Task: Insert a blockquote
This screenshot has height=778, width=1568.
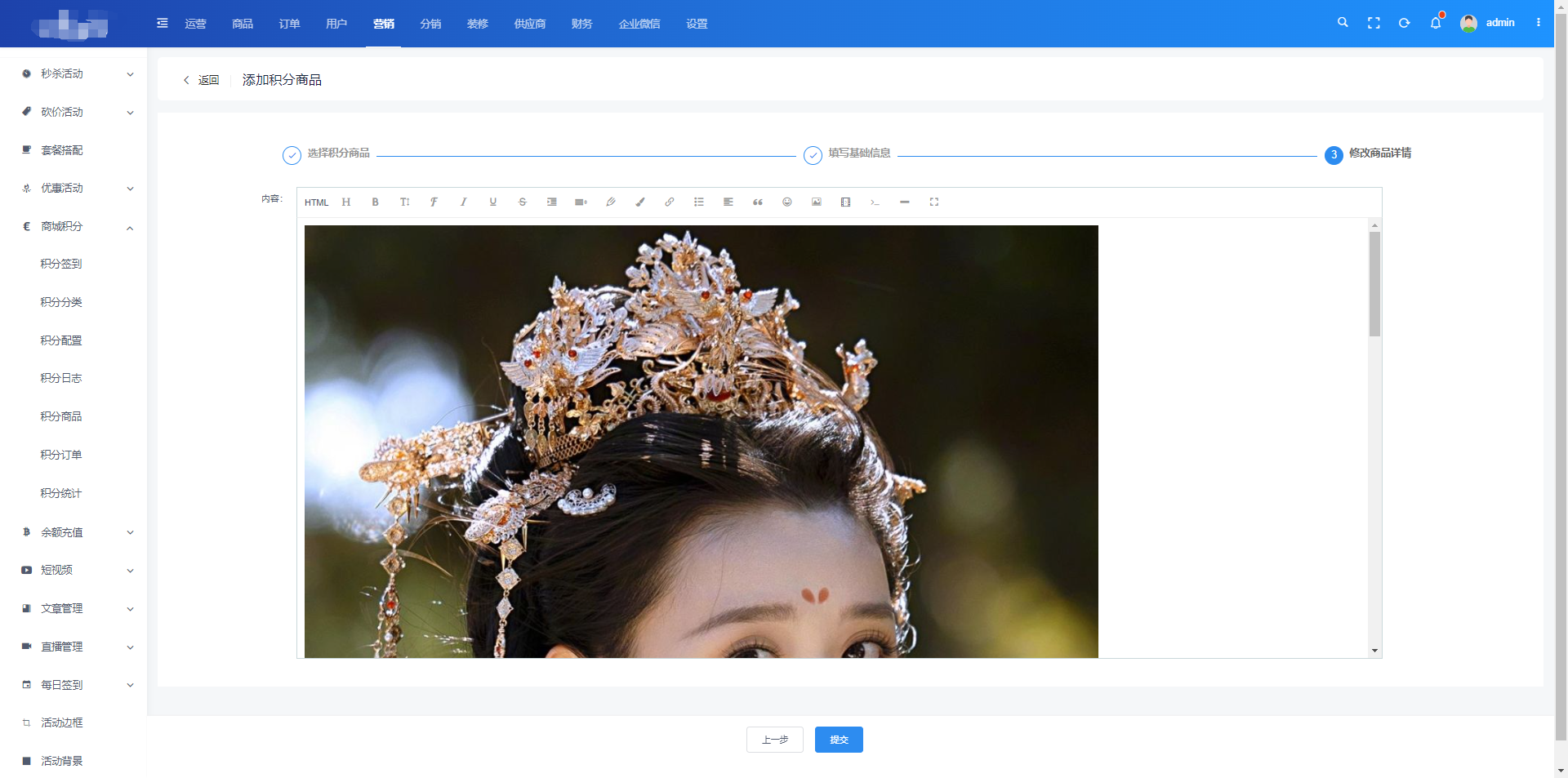Action: point(758,202)
